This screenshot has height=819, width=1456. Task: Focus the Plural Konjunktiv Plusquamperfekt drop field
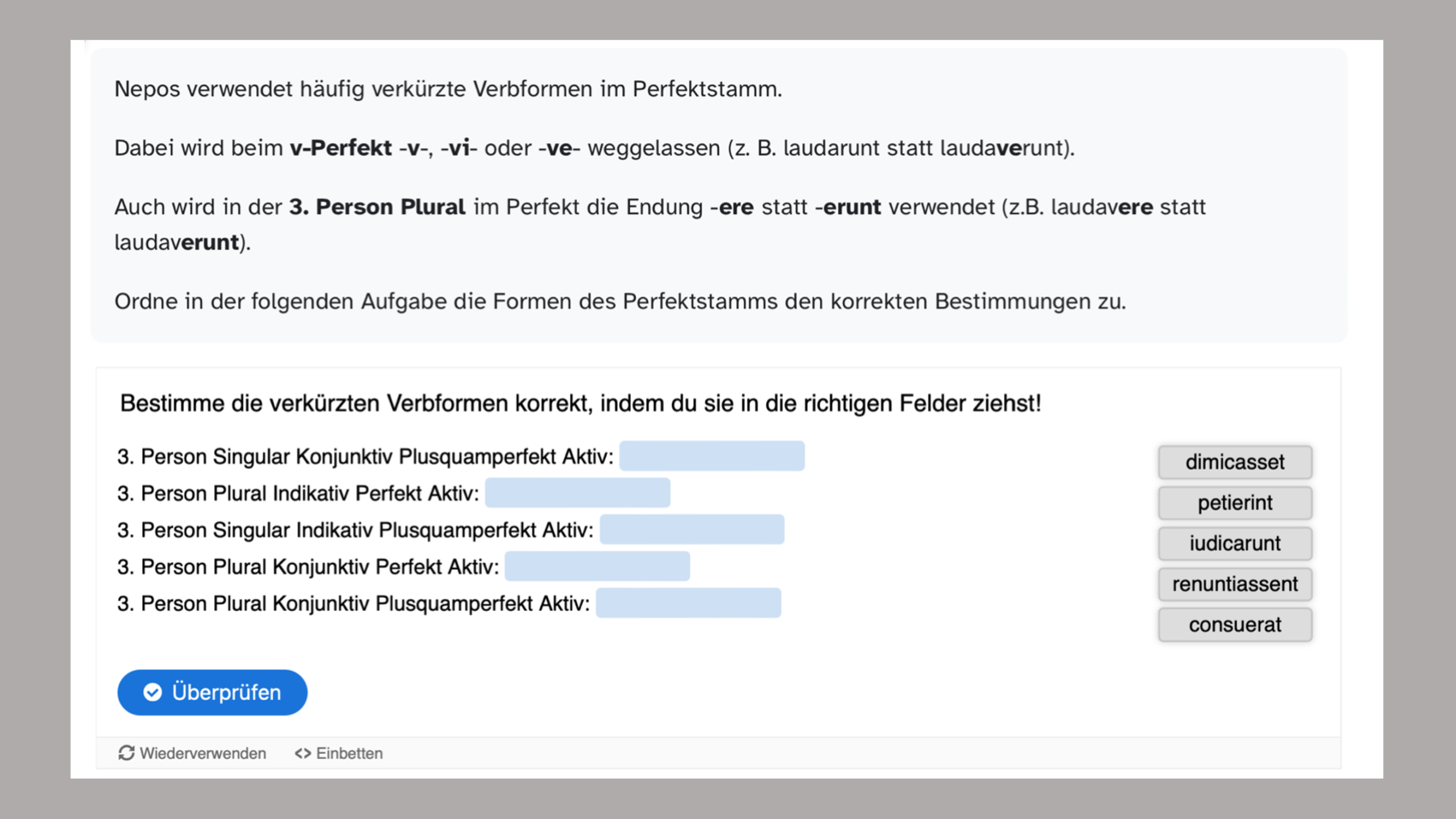click(x=688, y=603)
